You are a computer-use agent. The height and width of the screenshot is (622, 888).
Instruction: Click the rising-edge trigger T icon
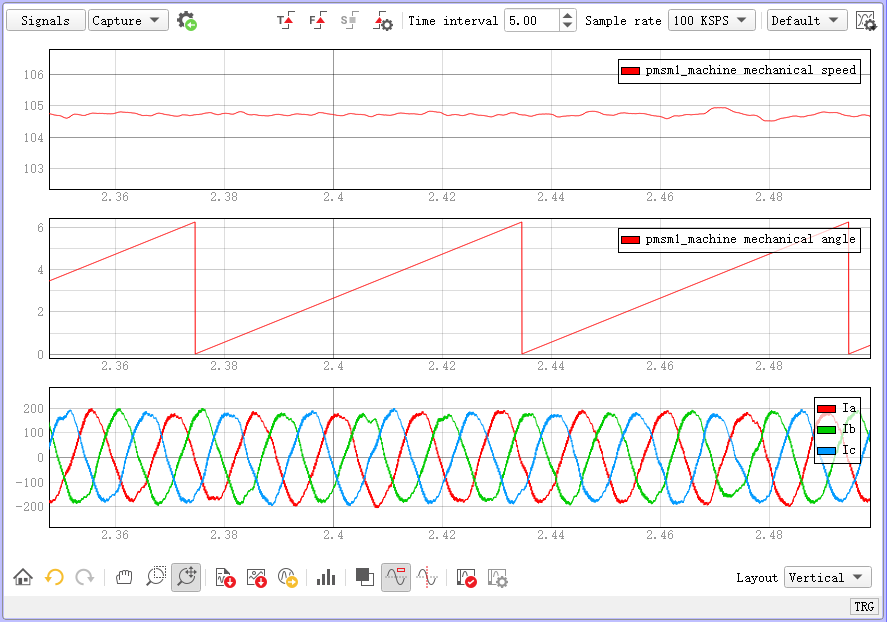tap(285, 21)
